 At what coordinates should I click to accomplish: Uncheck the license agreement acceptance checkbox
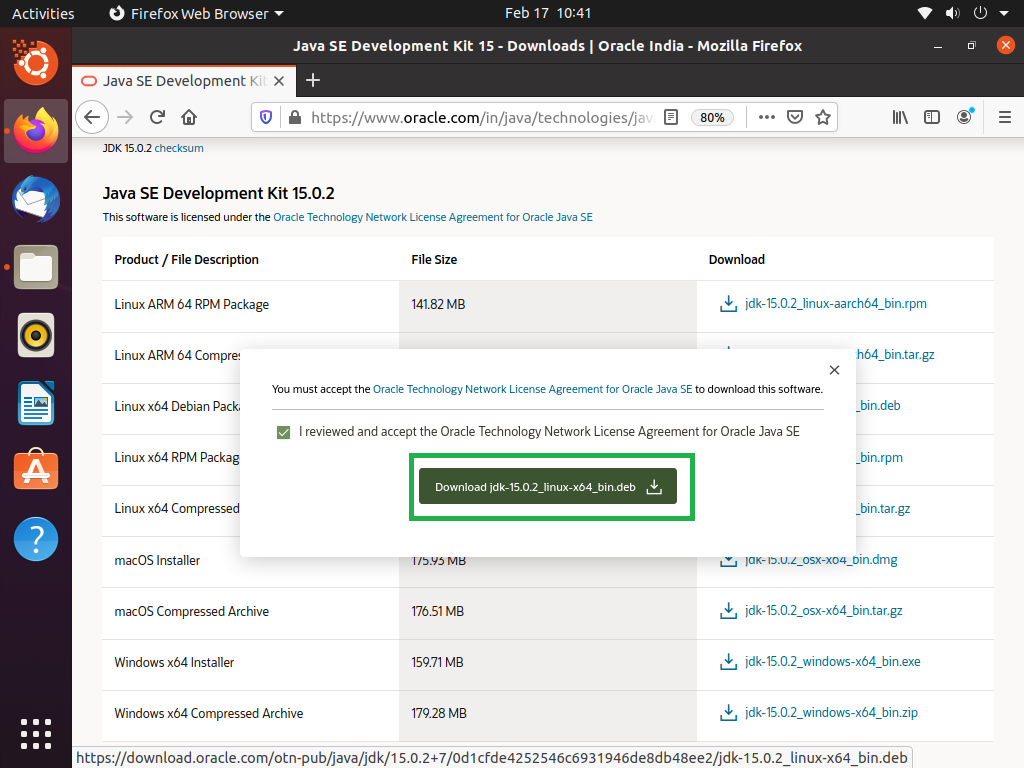283,432
